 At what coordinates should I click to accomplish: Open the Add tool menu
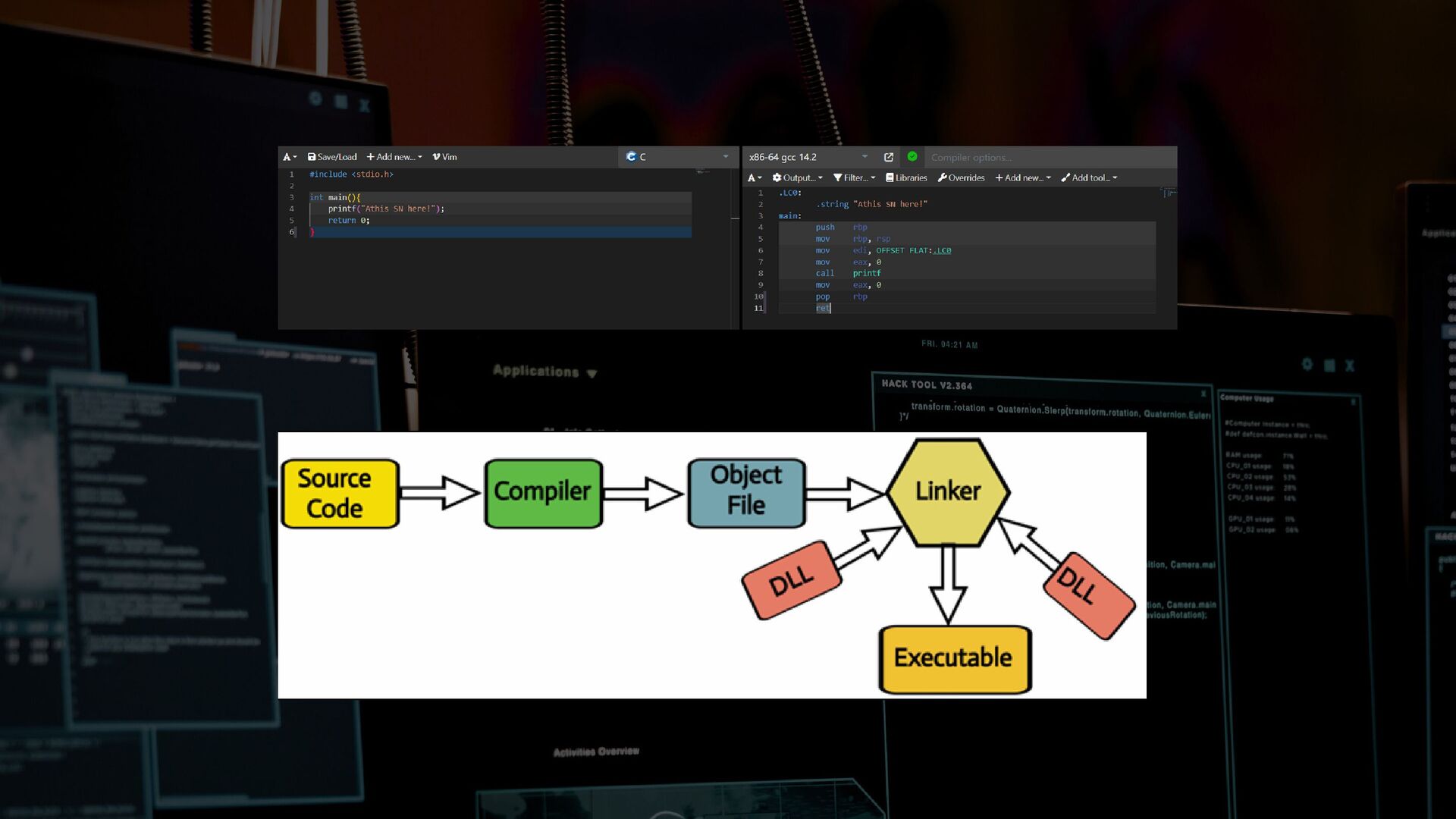click(1089, 177)
